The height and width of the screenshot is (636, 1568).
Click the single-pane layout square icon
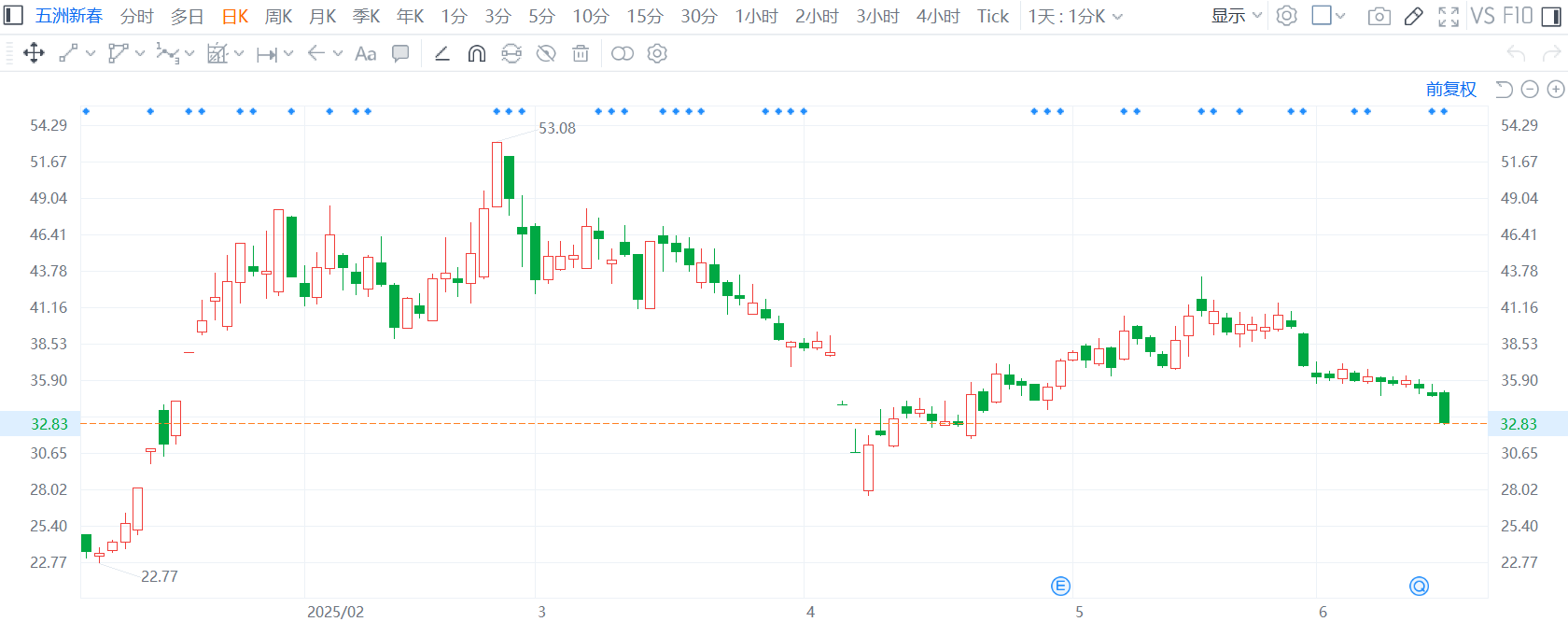(x=1322, y=16)
